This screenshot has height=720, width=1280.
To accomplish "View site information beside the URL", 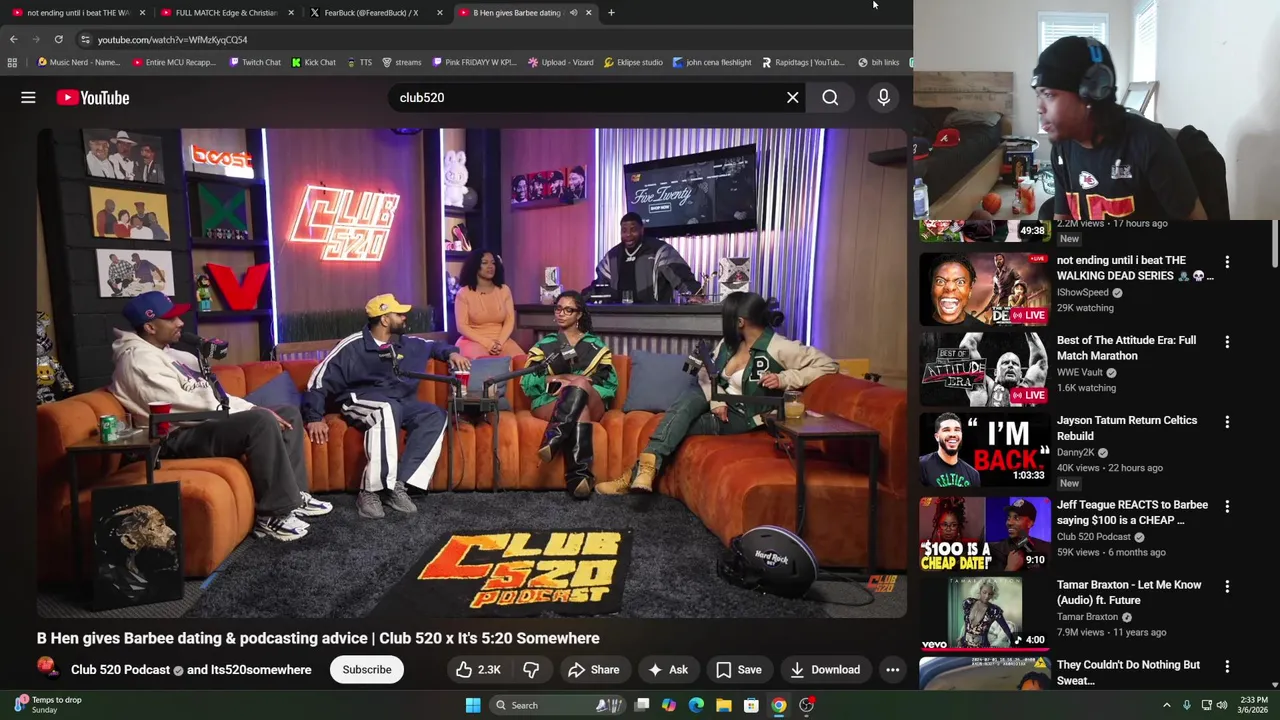I will tap(85, 39).
